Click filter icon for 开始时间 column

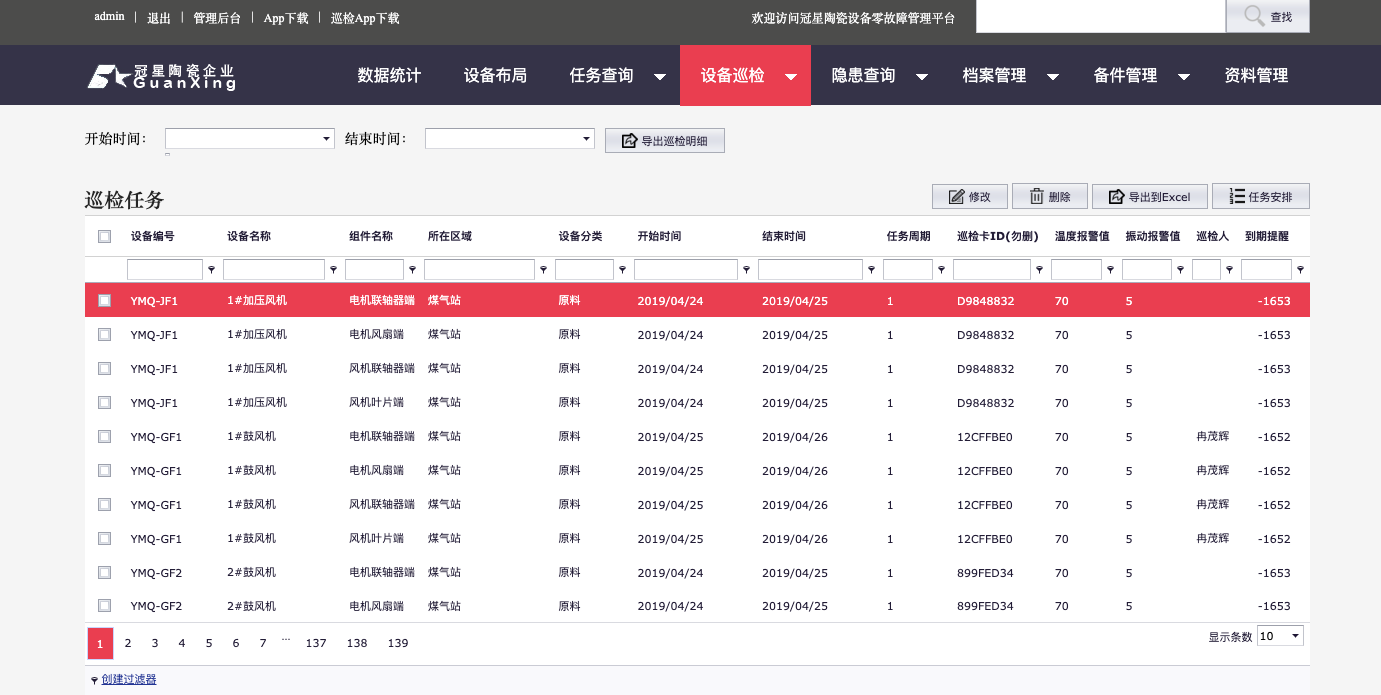pos(746,270)
